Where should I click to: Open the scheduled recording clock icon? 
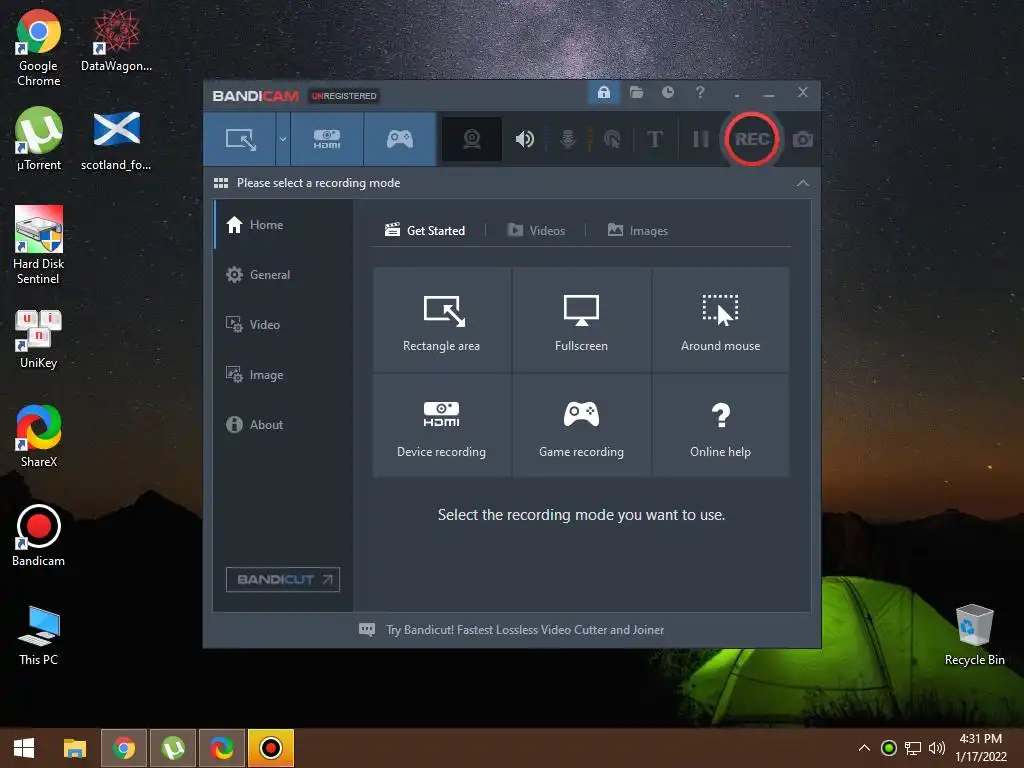pyautogui.click(x=667, y=93)
